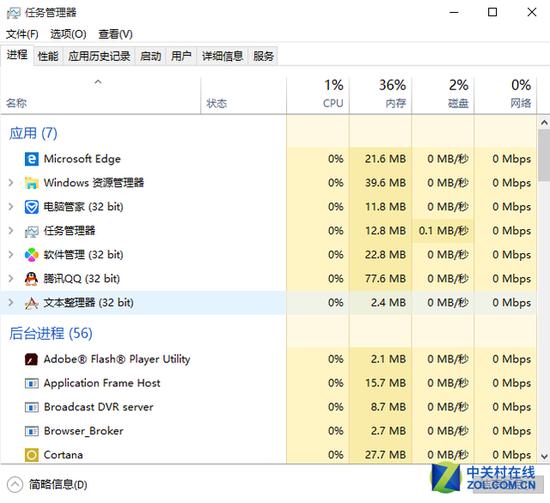This screenshot has height=503, width=550.
Task: Click the scrollbar down arrow
Action: (x=544, y=456)
